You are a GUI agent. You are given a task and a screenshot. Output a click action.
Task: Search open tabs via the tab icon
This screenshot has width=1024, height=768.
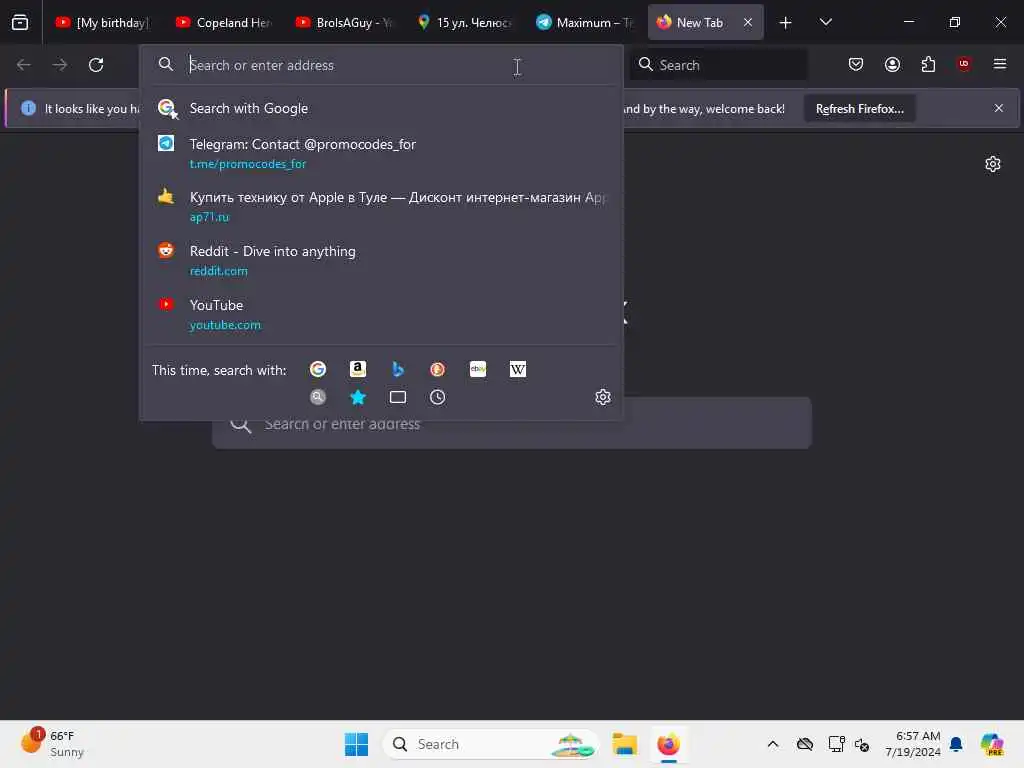click(398, 397)
